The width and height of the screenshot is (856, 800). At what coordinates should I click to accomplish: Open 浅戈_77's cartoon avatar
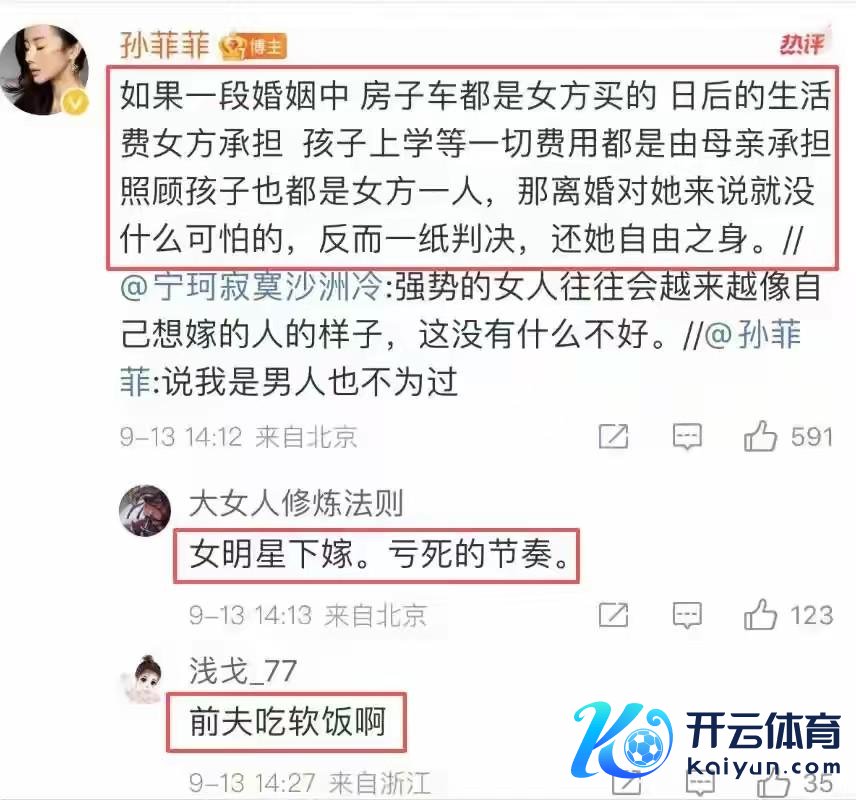coord(143,679)
